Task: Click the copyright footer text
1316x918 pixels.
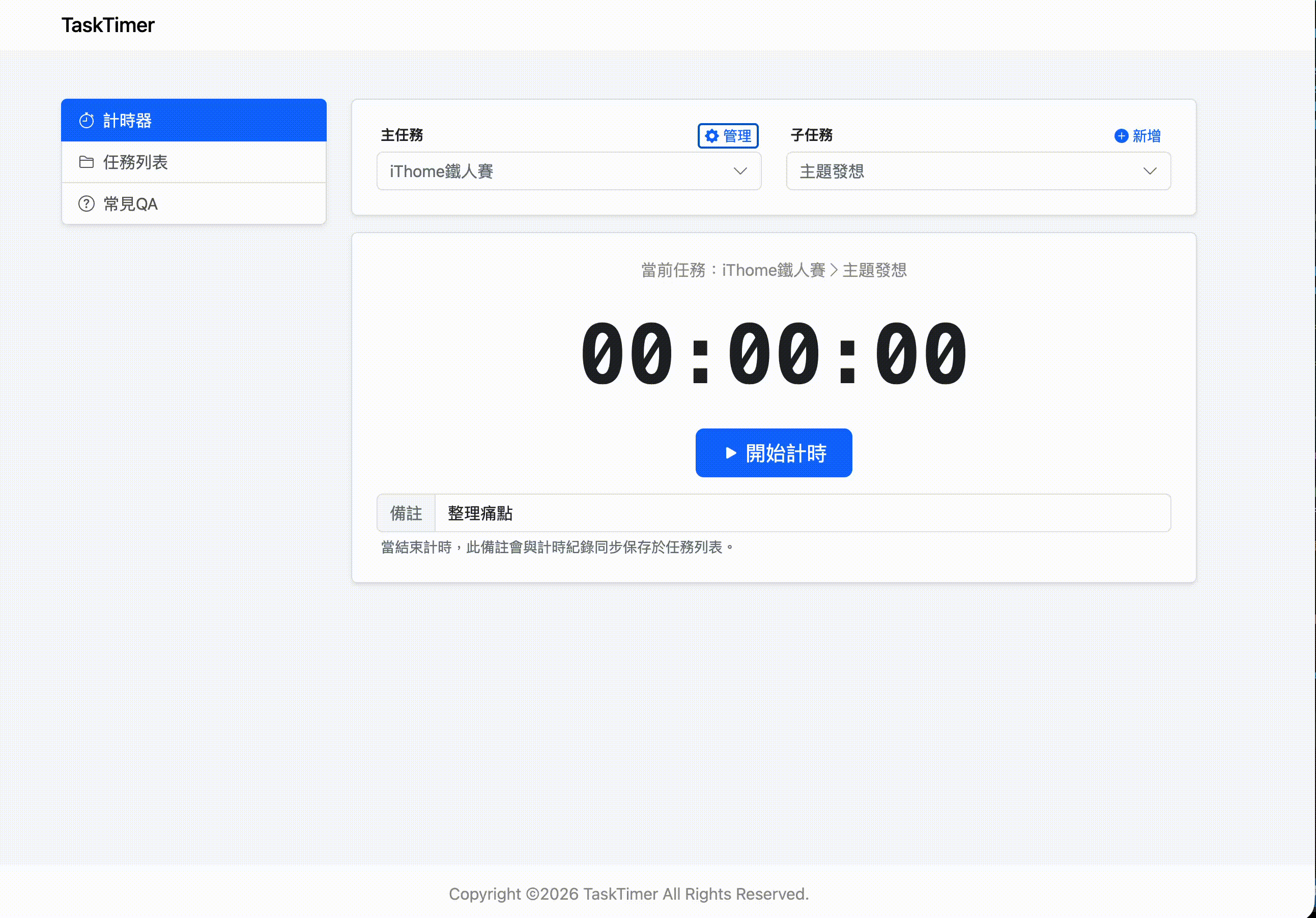Action: pos(629,894)
